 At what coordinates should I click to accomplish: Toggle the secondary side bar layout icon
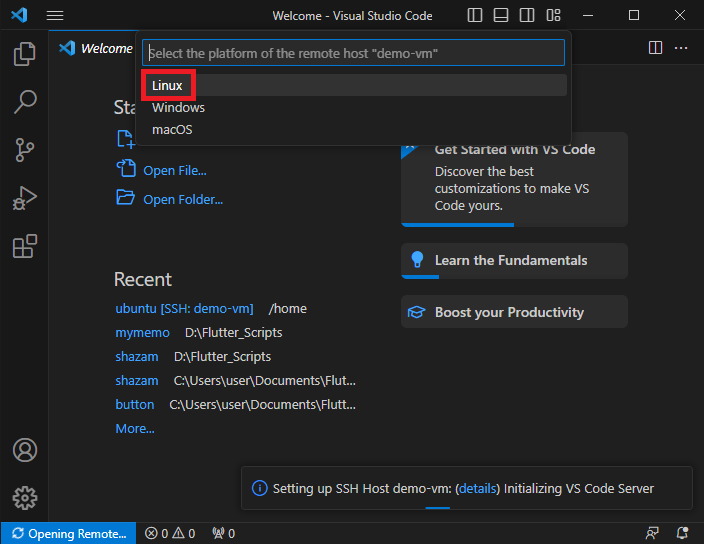click(527, 15)
